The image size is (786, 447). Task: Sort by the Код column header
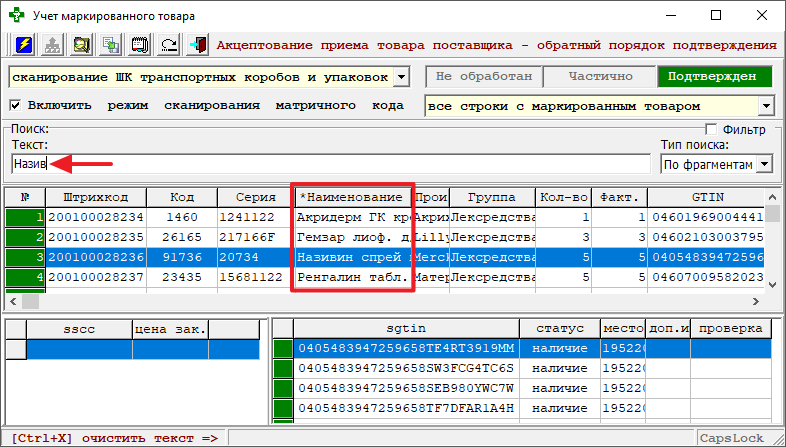coord(182,197)
